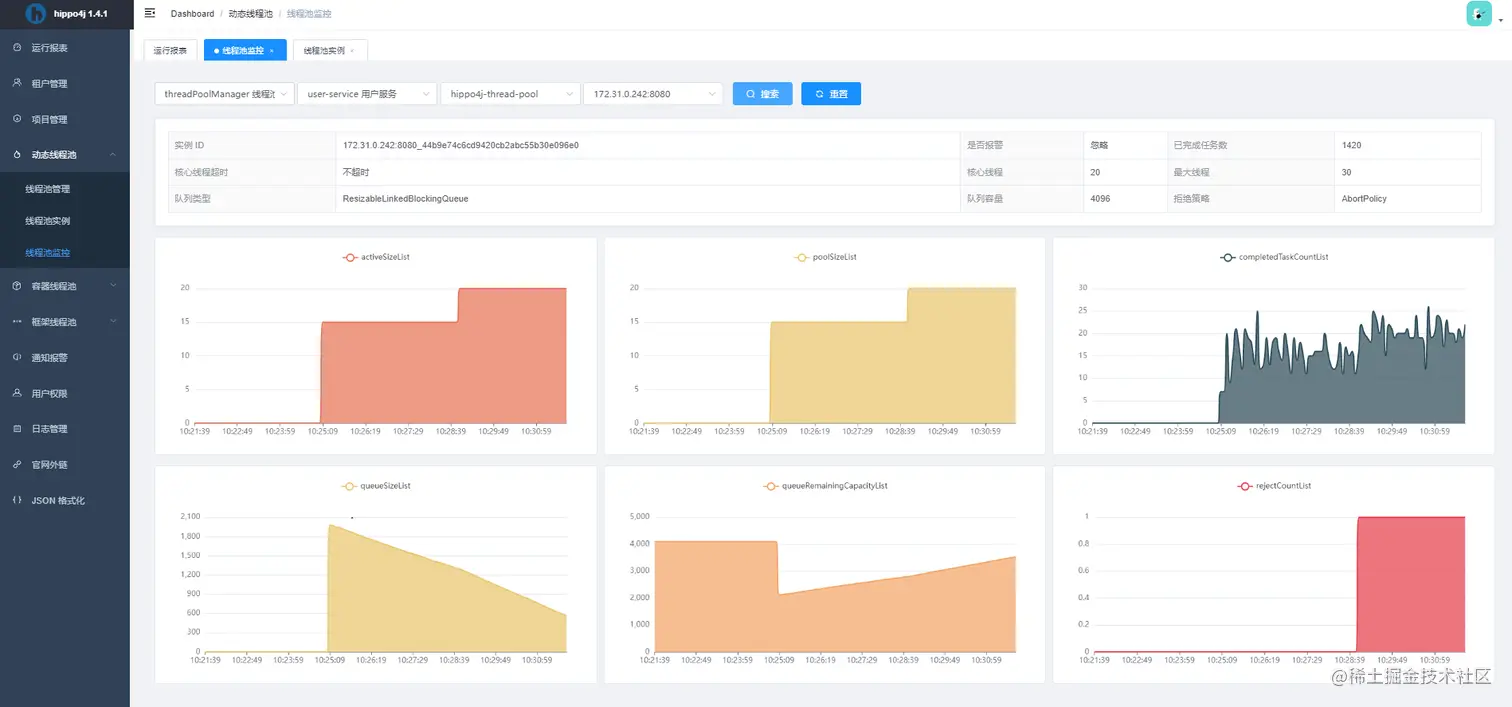Open 通知报警 menu item
1512x707 pixels.
(65, 358)
